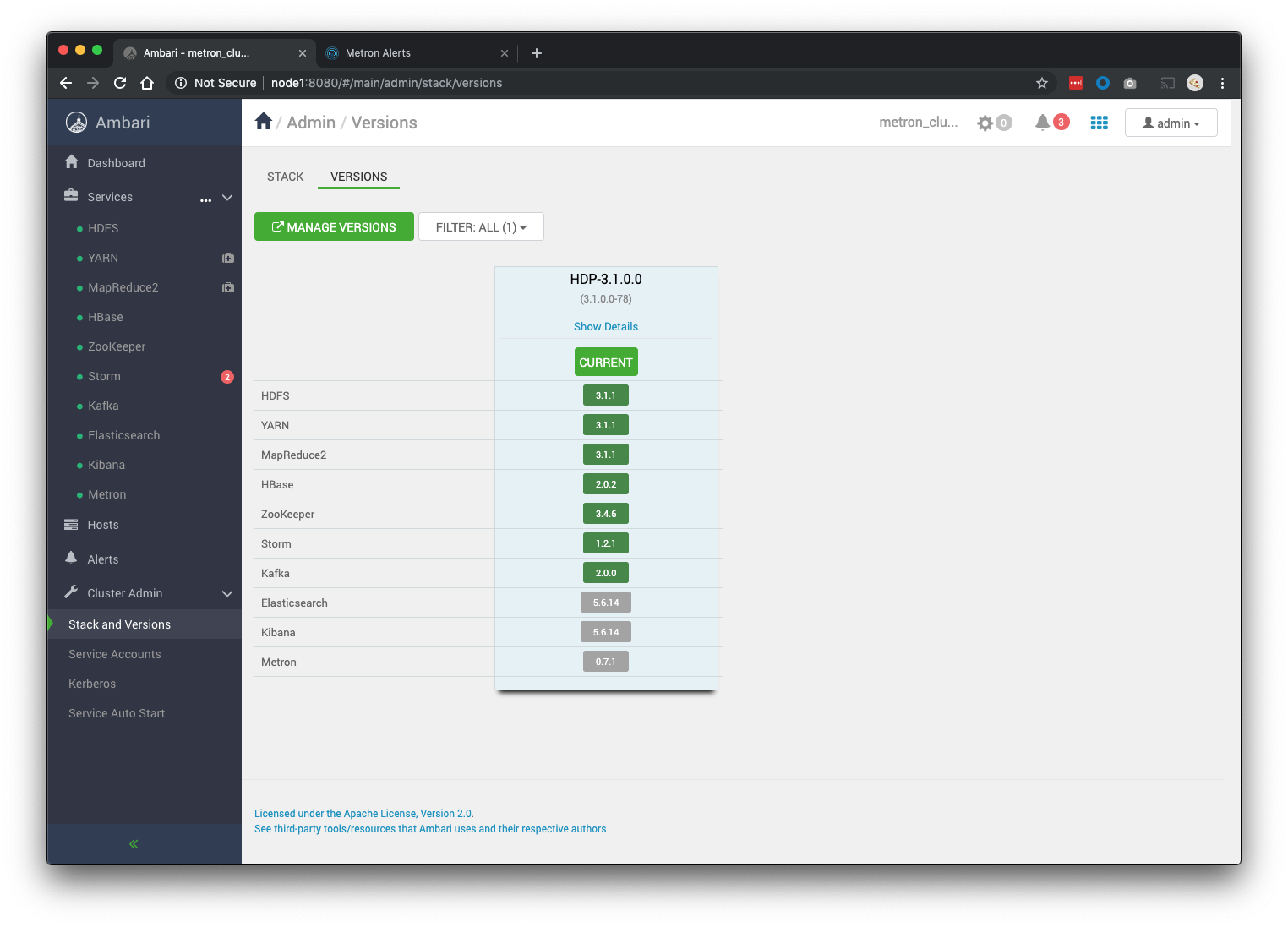Select Stack and Versions menu item
1288x927 pixels.
(x=145, y=624)
